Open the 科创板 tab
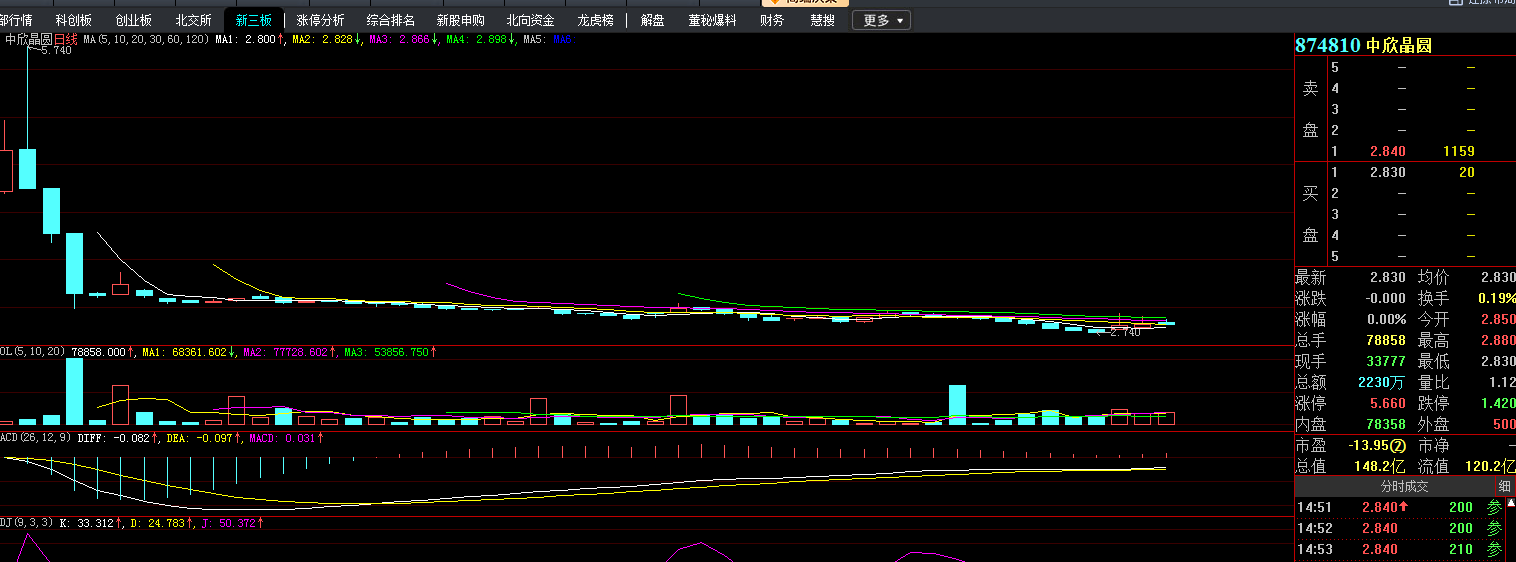 [x=74, y=20]
